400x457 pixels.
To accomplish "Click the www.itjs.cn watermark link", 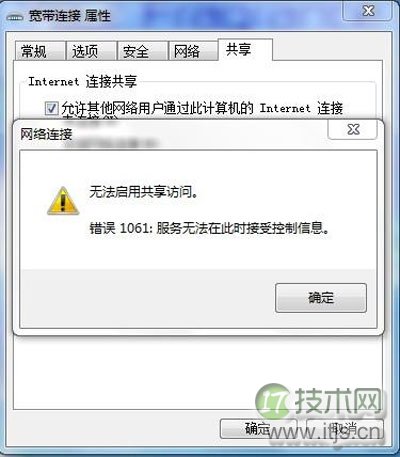I will click(324, 432).
